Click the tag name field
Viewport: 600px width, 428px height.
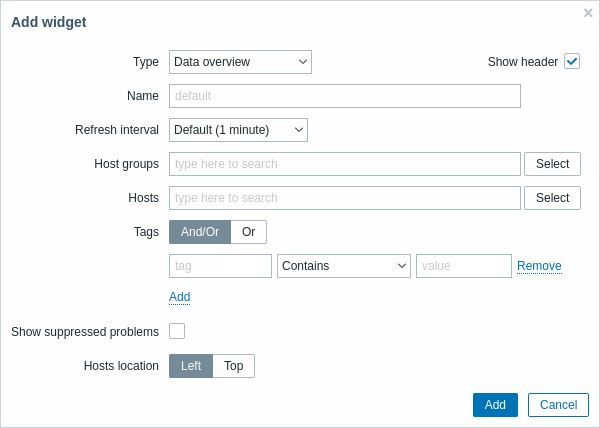[x=220, y=266]
